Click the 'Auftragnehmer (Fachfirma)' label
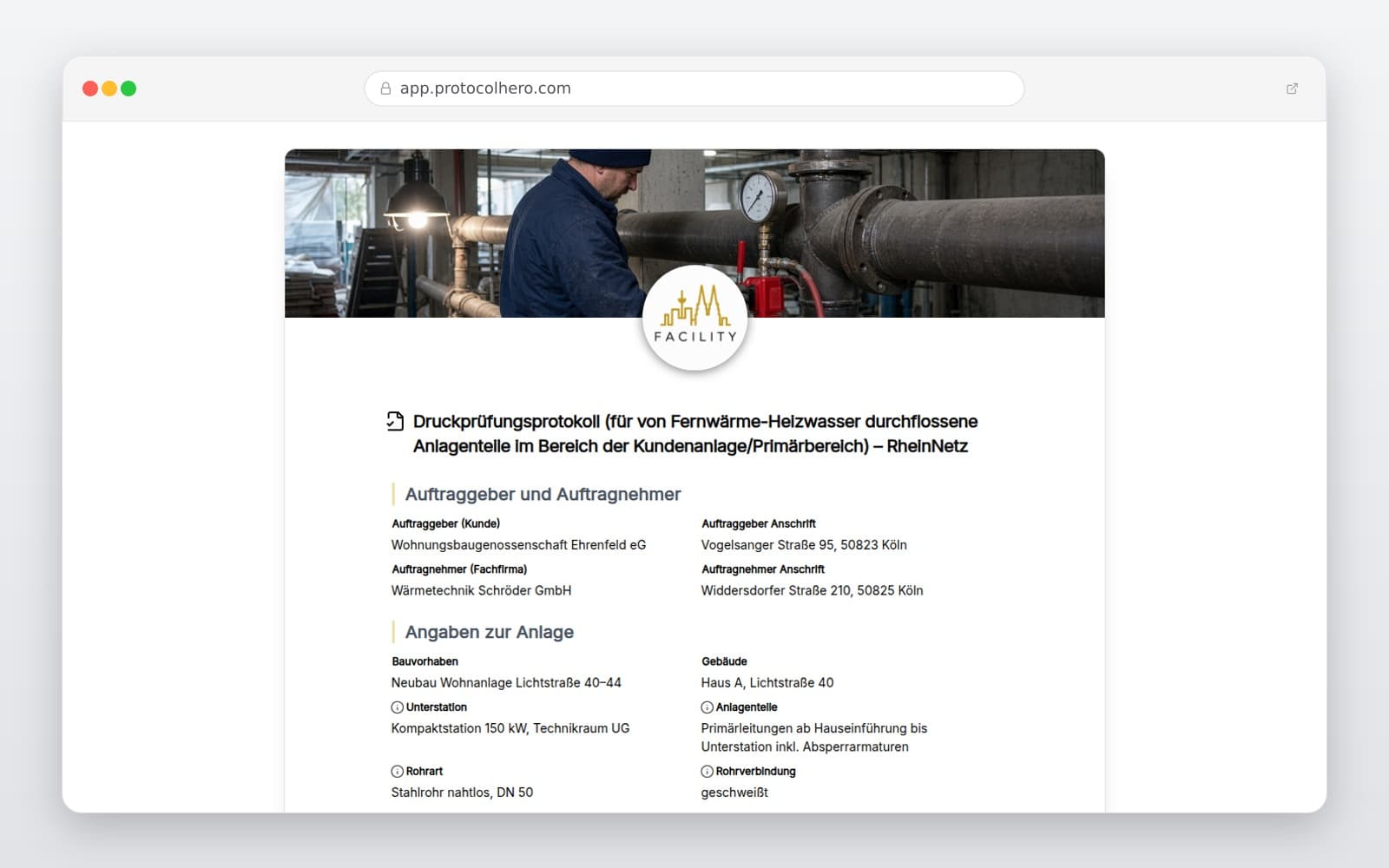 [459, 569]
